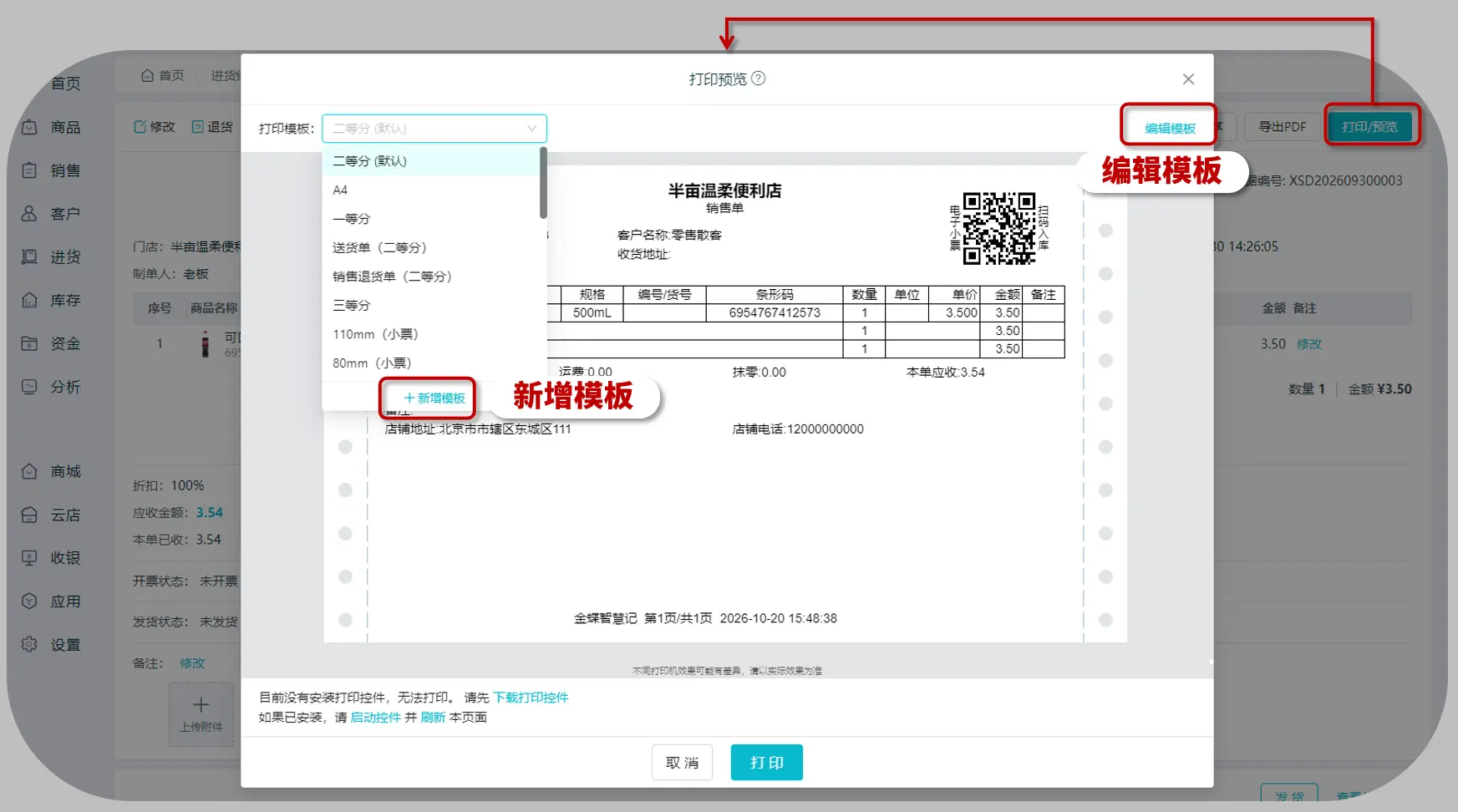Open the 客户 person icon
The width and height of the screenshot is (1458, 812).
[x=29, y=214]
